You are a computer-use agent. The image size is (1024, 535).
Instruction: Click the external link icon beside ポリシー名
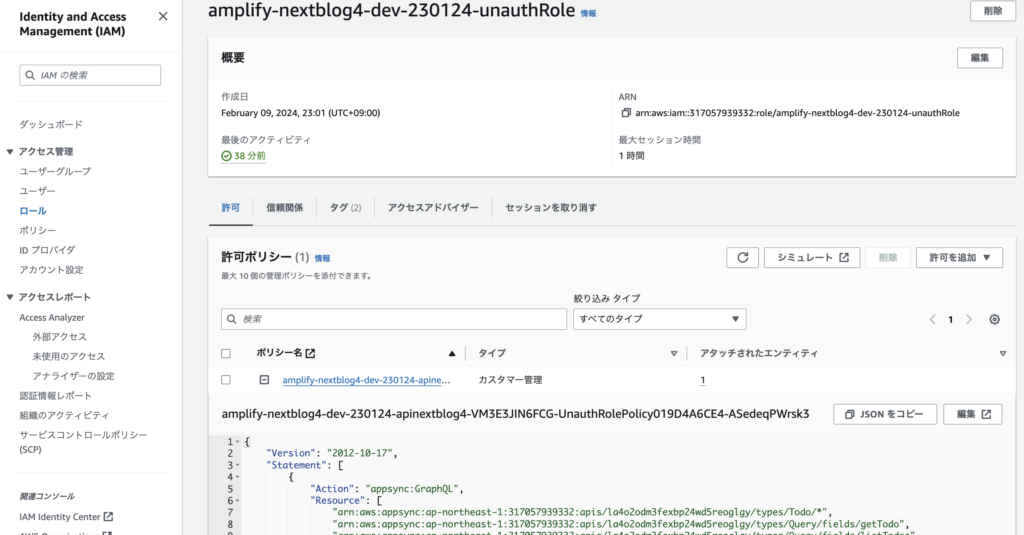coord(310,353)
